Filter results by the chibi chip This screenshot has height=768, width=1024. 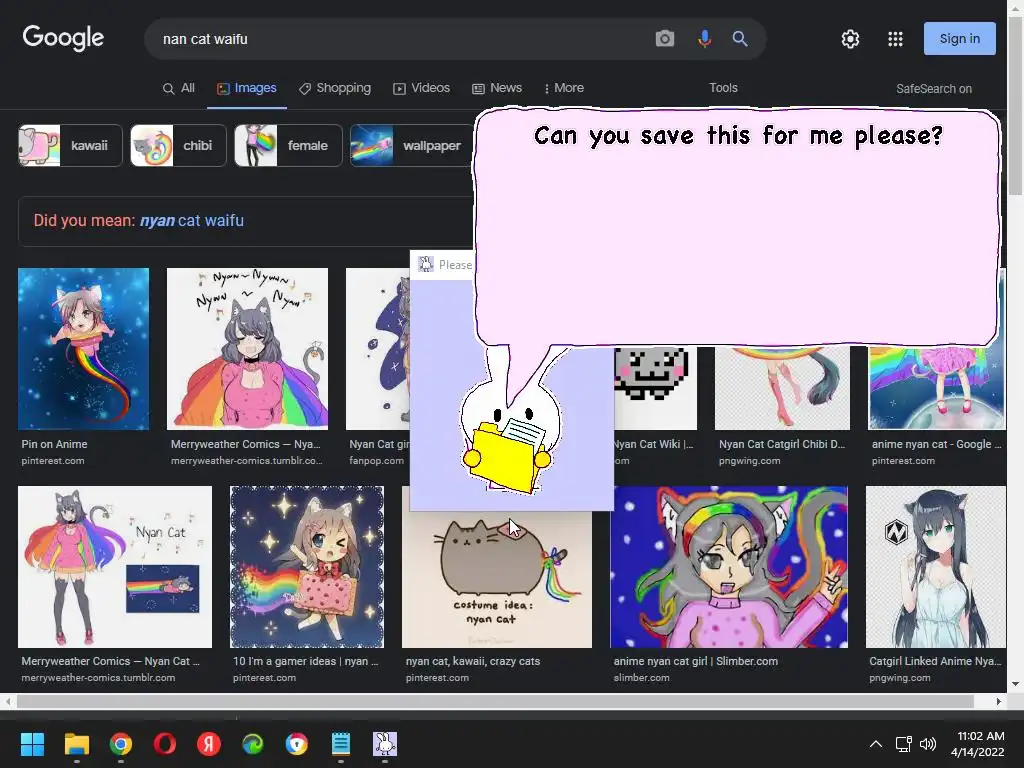(x=178, y=146)
